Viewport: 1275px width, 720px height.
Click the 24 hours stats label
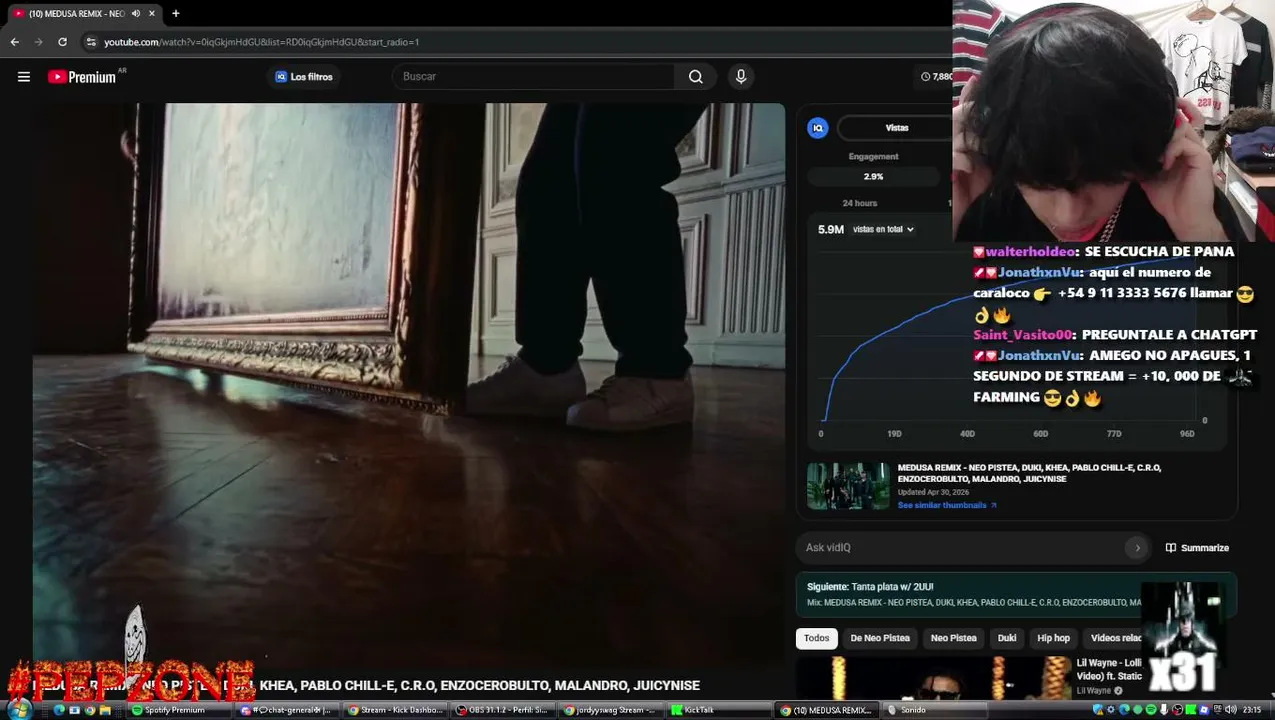860,203
